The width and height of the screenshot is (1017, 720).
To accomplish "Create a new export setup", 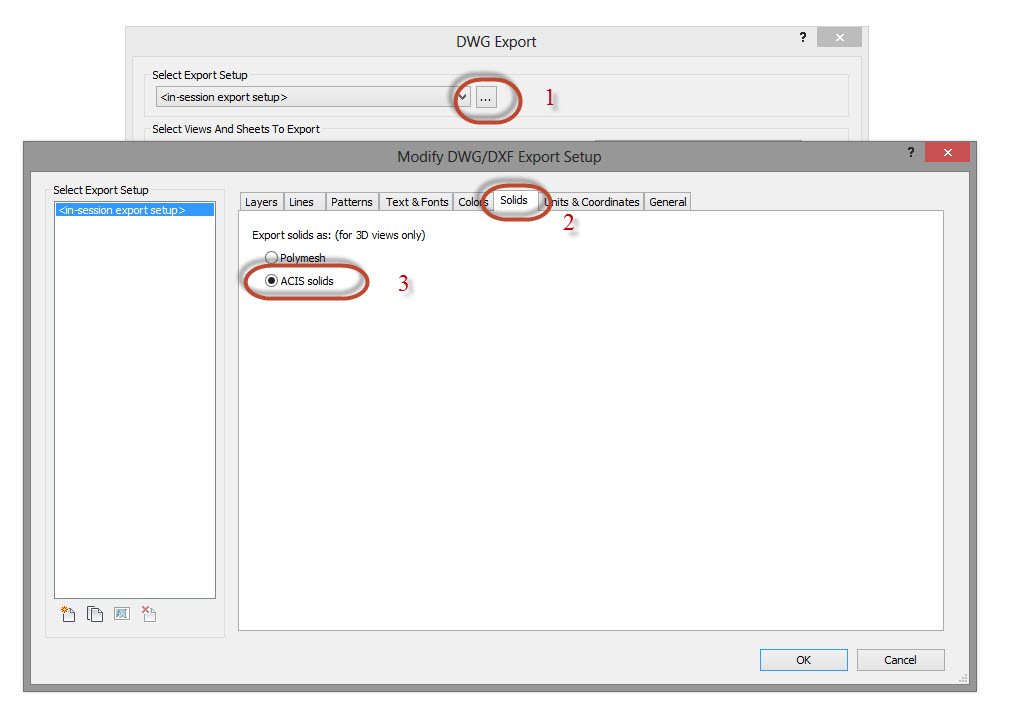I will [68, 613].
